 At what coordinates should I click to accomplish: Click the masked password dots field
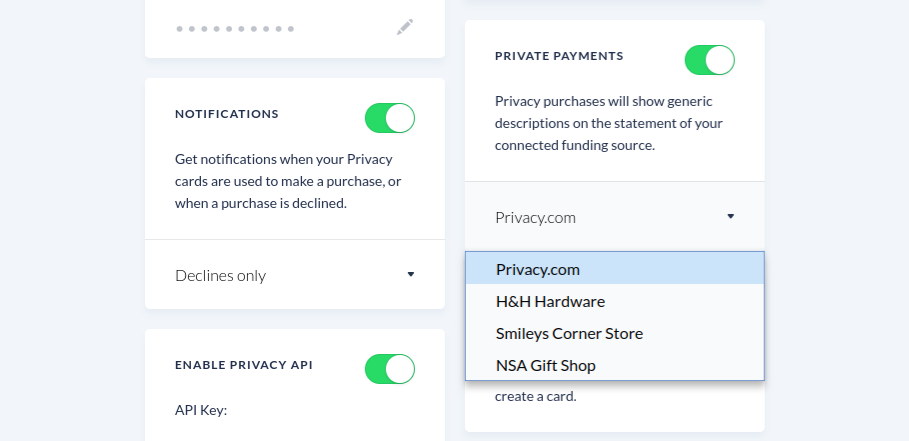pos(235,28)
